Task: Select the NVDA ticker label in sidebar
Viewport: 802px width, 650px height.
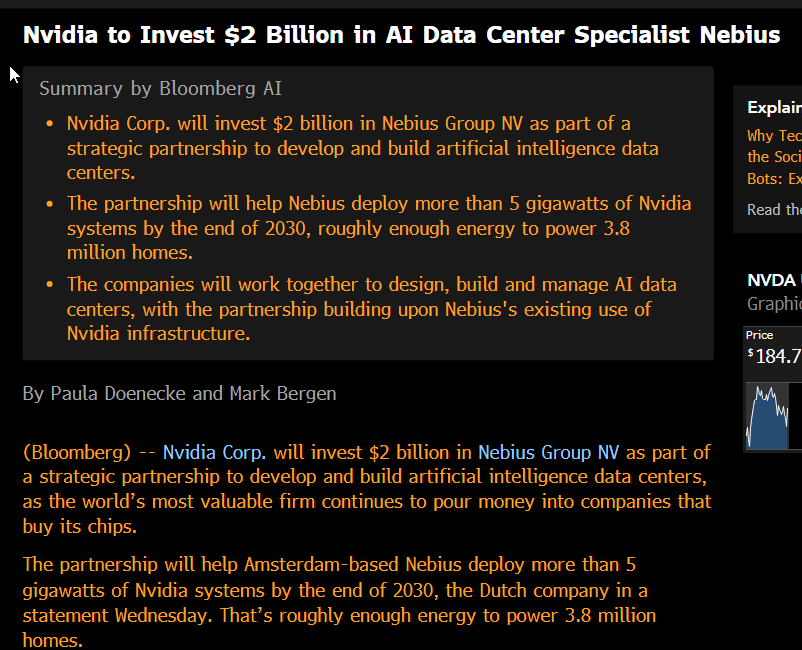Action: click(x=772, y=280)
